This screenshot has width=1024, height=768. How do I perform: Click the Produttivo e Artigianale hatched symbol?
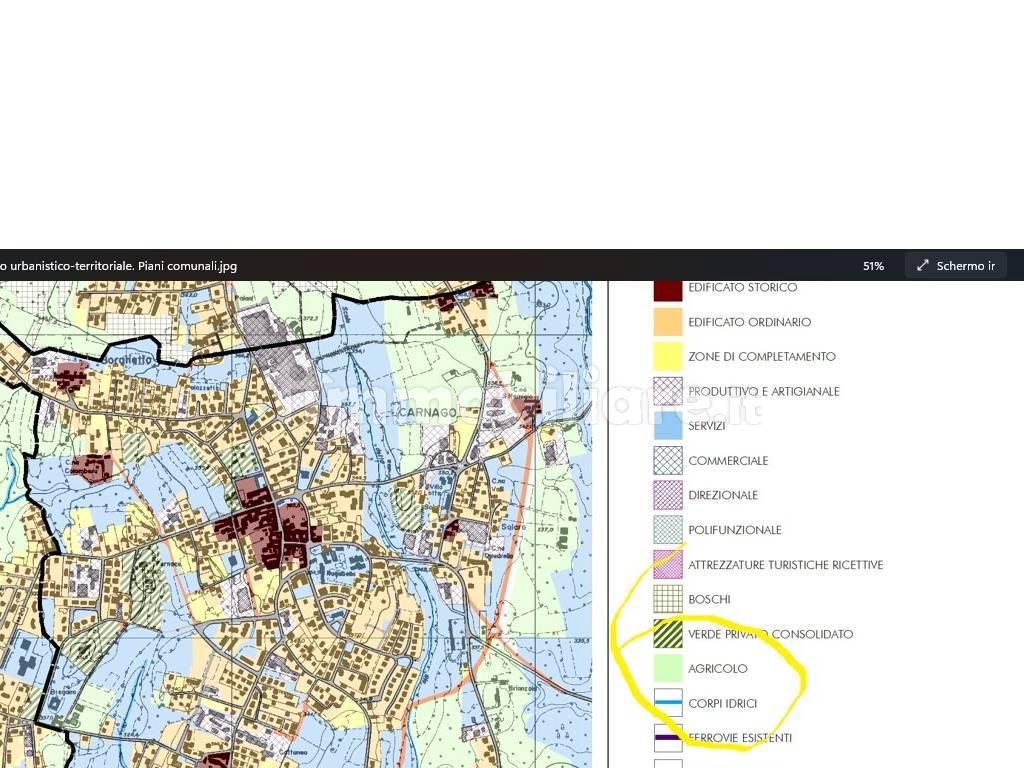point(667,391)
